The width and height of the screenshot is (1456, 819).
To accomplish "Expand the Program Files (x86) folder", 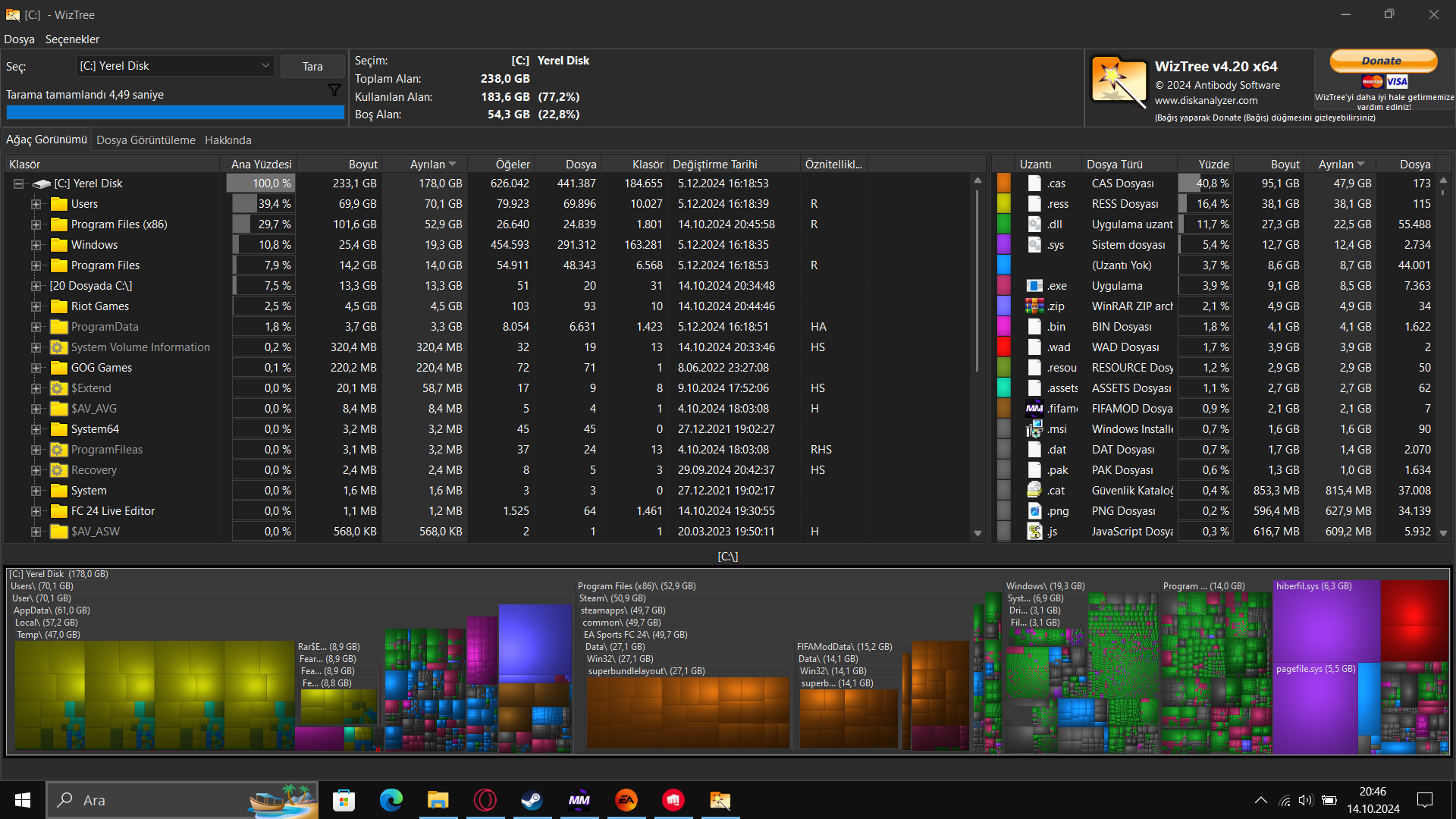I will (36, 224).
